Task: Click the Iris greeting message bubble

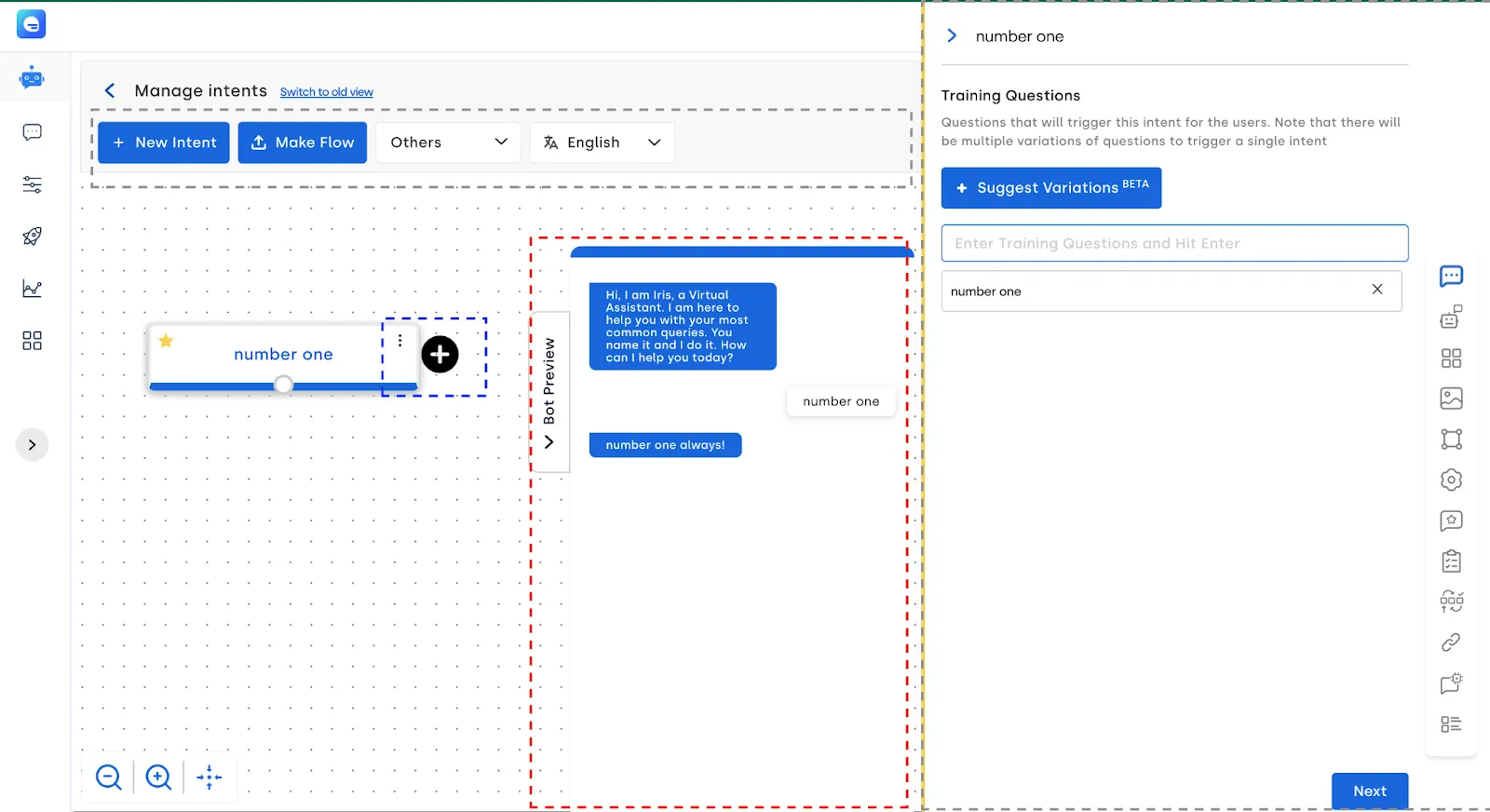Action: (683, 327)
